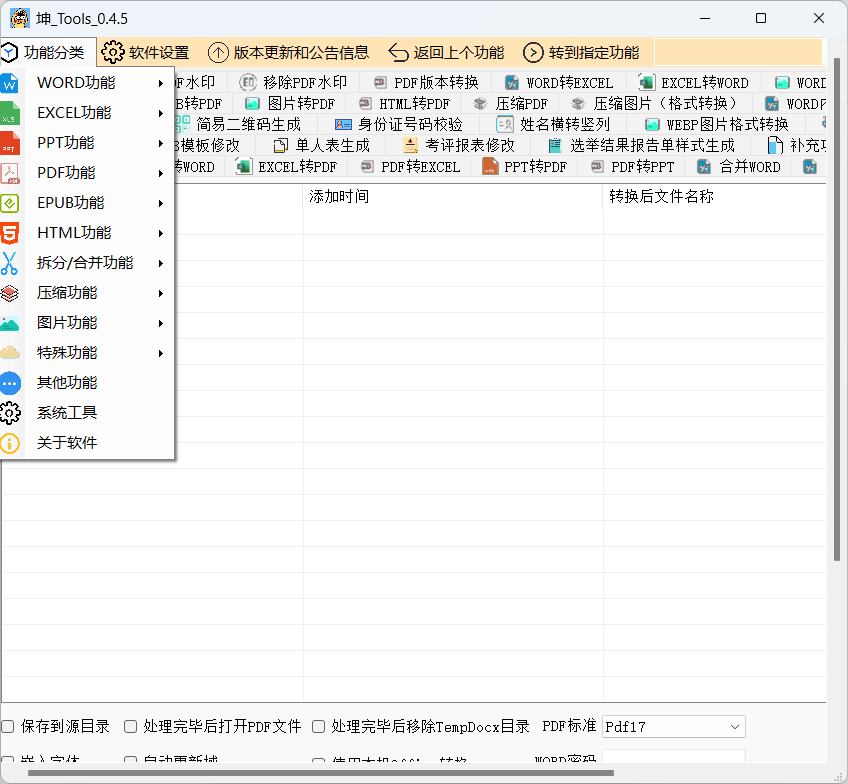Open the PDF标准 dropdown showing Pdf17
Screen dimensions: 848x784
(673, 727)
